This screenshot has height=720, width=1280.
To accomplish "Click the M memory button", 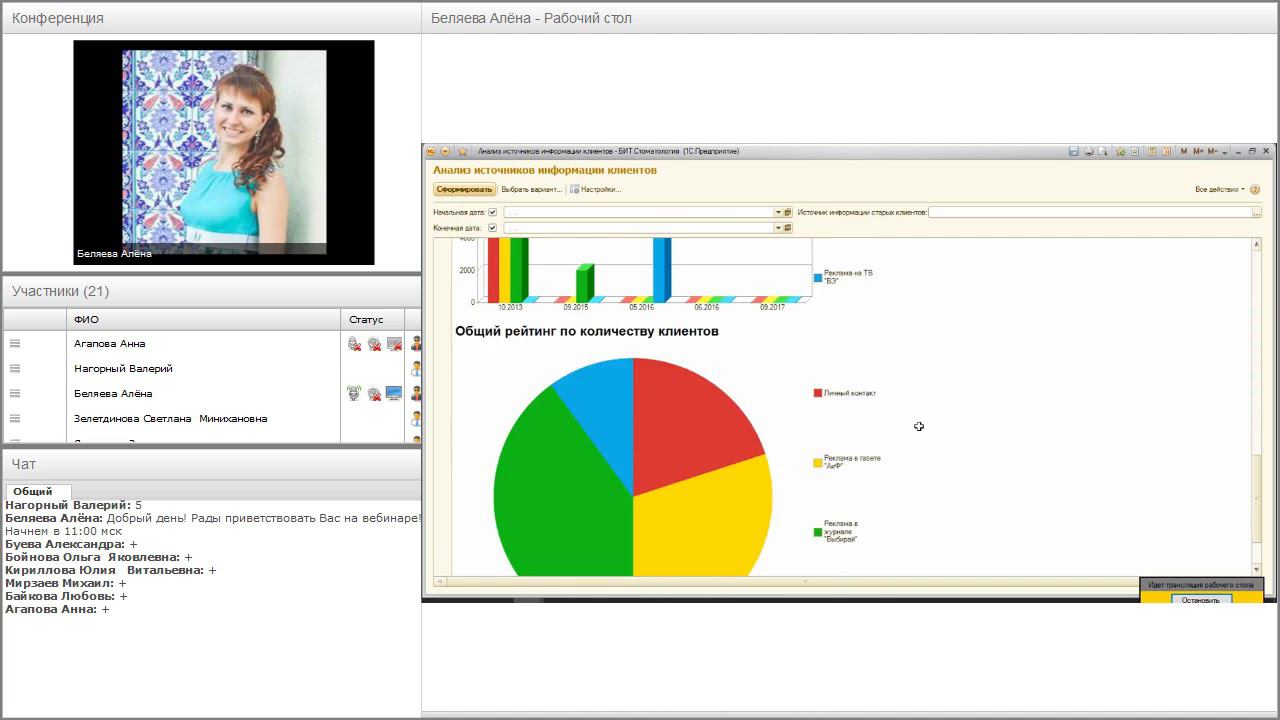I will [1184, 152].
